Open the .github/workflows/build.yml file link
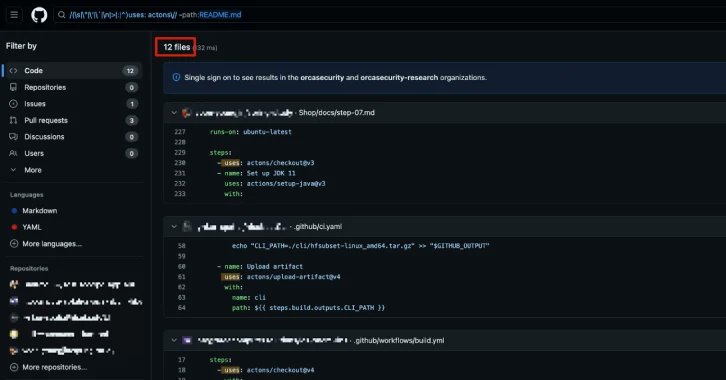Viewport: 726px width, 380px height. (398, 340)
